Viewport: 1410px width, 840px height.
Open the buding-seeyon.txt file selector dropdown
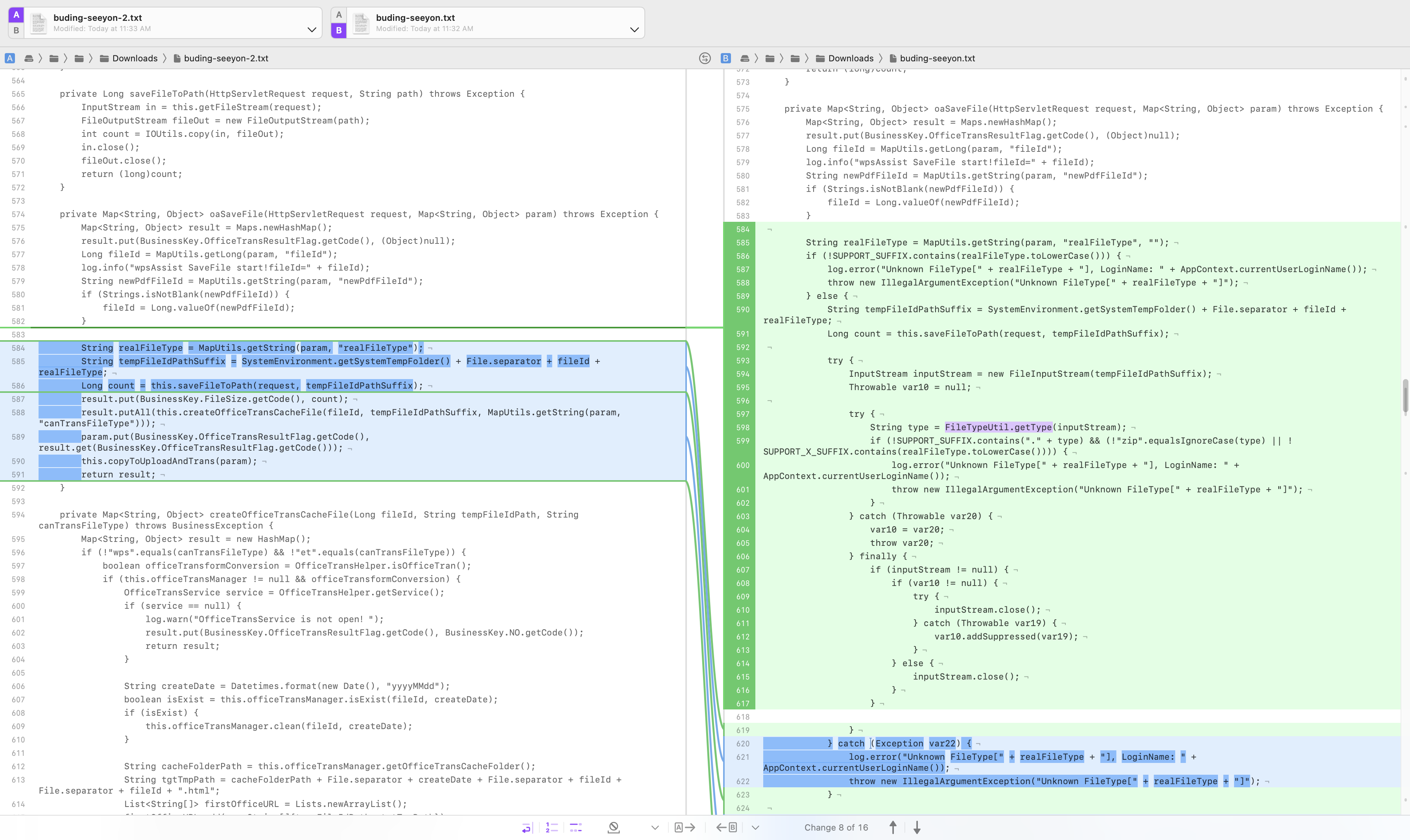tap(634, 29)
